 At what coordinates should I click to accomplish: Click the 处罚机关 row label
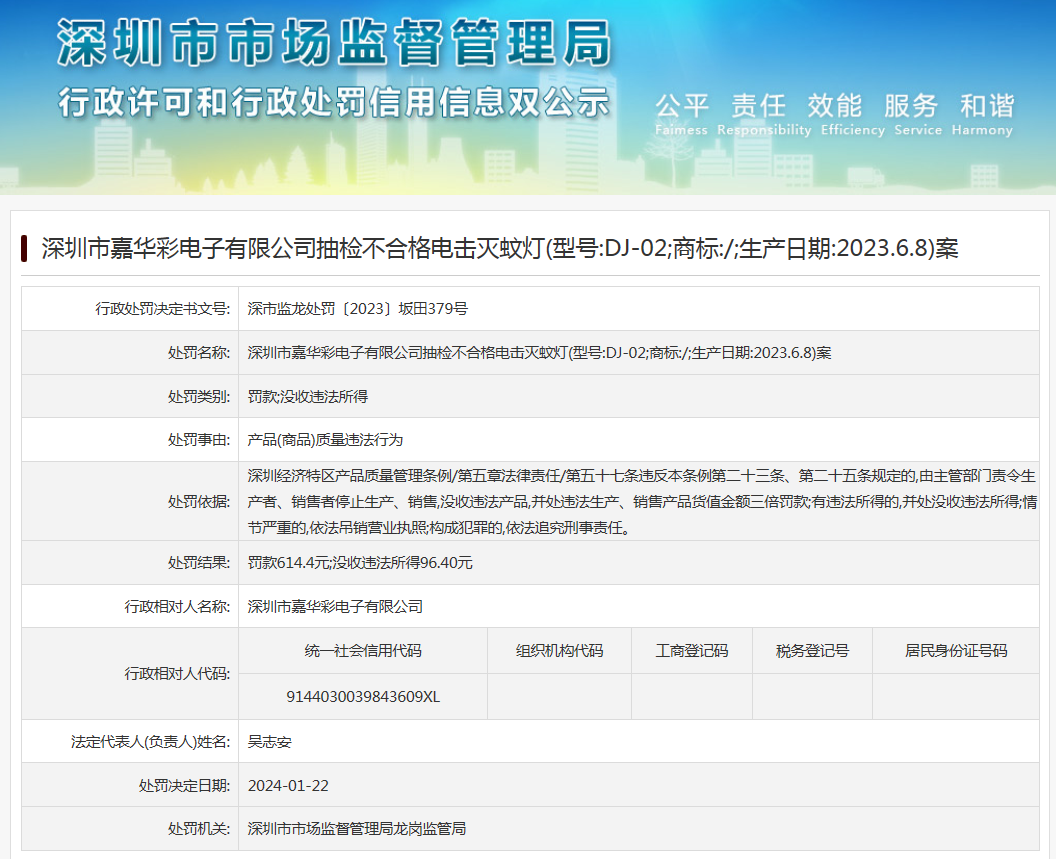click(199, 829)
